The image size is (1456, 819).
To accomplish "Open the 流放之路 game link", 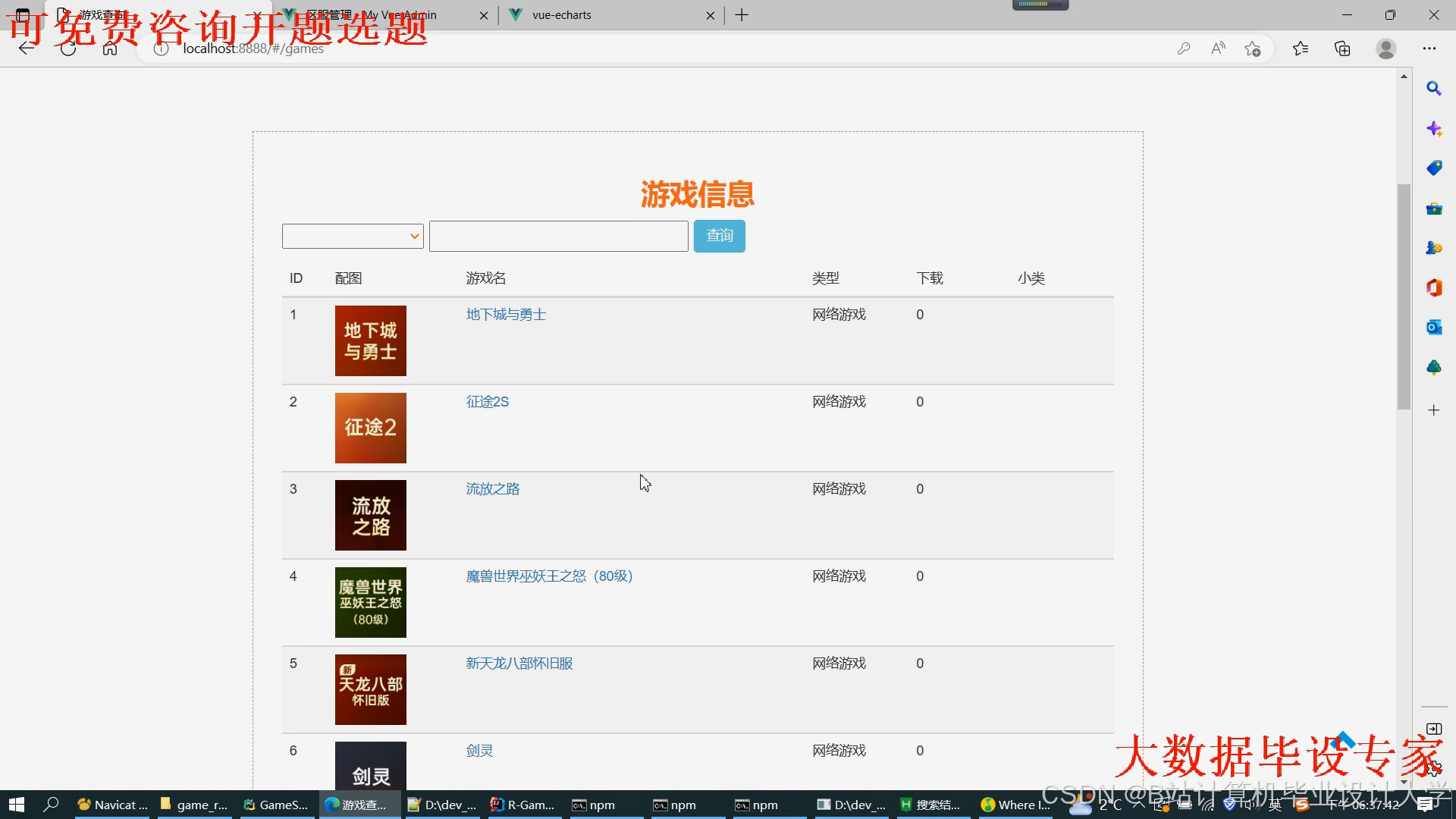I will (493, 489).
